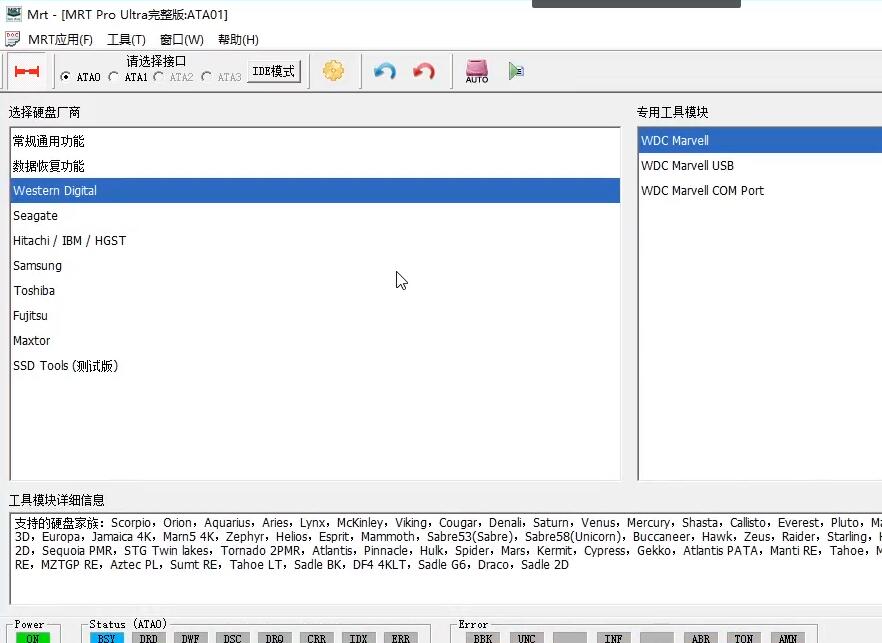Click the TON error indicator
The height and width of the screenshot is (643, 882).
tap(744, 638)
